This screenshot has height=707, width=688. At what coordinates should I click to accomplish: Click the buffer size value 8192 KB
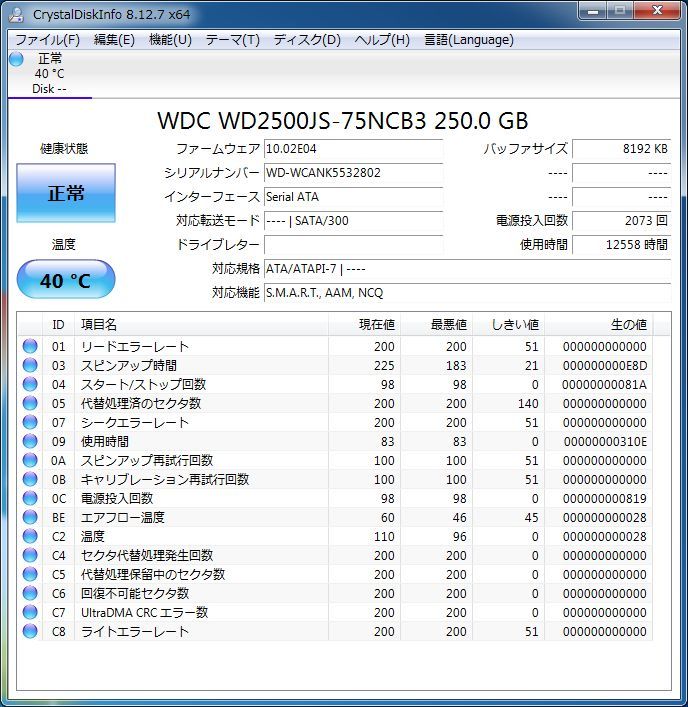(622, 149)
